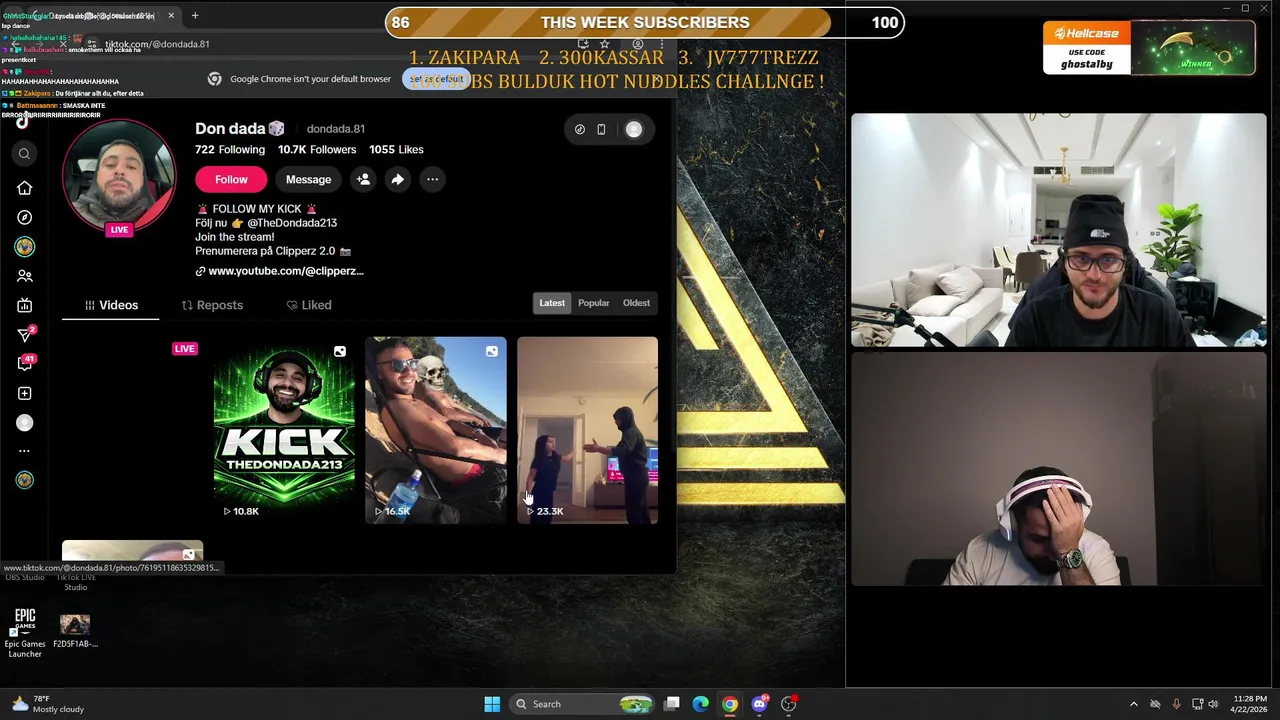Image resolution: width=1280 pixels, height=720 pixels.
Task: Click the TikTok address bar URL
Action: coord(157,44)
